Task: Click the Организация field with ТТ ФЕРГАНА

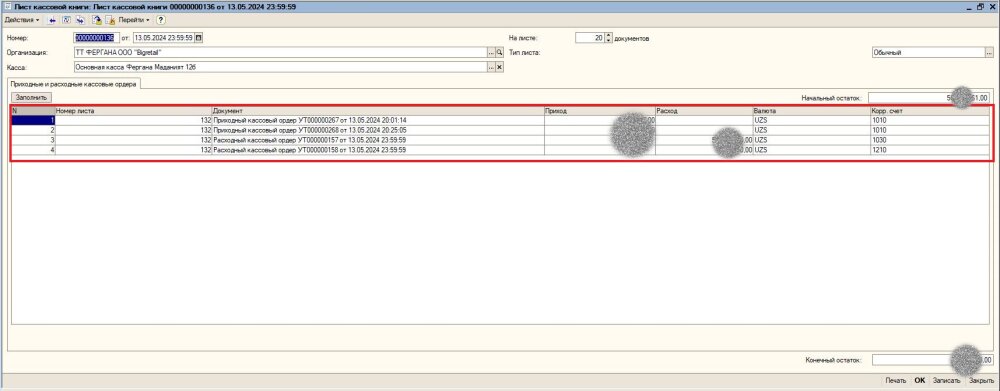Action: [x=281, y=52]
